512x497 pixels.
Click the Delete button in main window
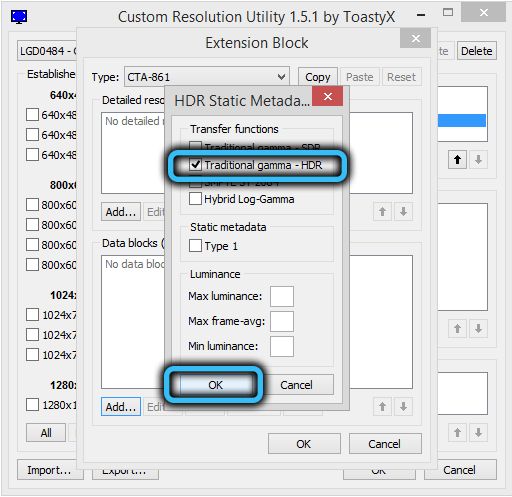(x=477, y=51)
